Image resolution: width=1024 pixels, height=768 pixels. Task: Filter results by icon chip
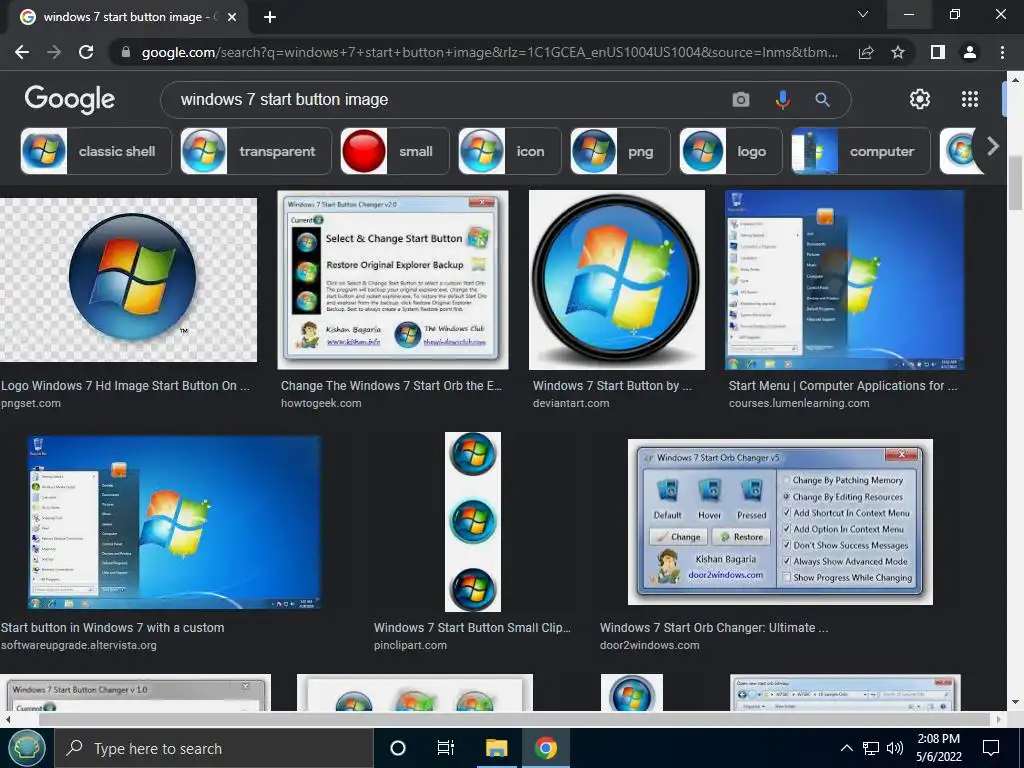tap(509, 151)
